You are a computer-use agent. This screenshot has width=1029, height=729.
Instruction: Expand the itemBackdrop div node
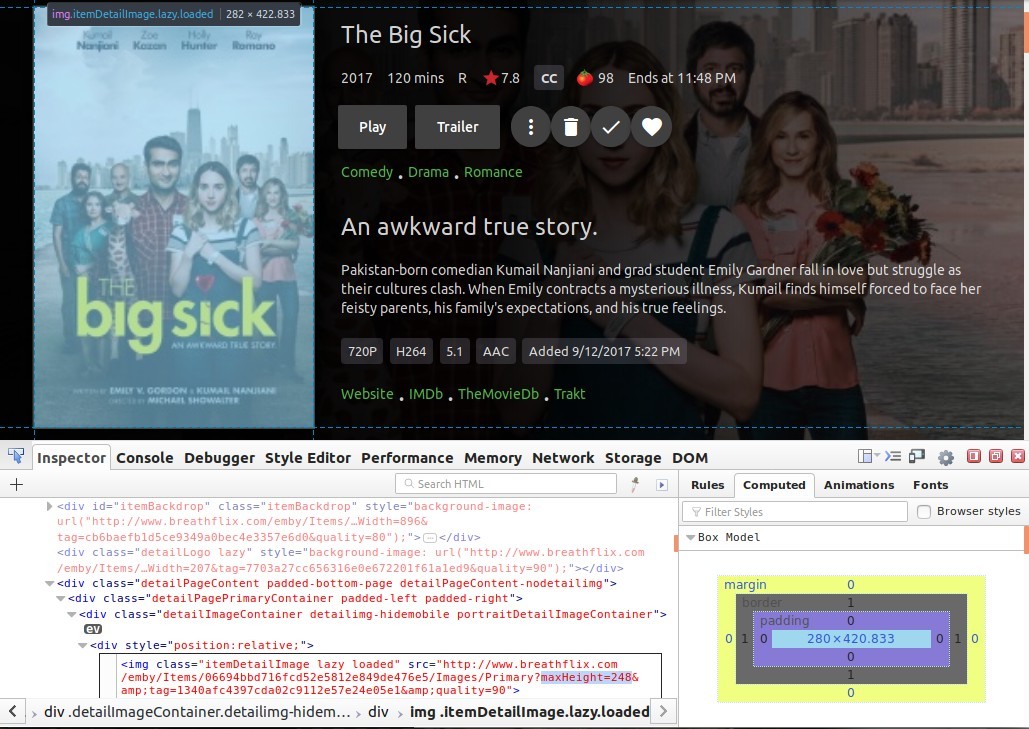(x=49, y=507)
